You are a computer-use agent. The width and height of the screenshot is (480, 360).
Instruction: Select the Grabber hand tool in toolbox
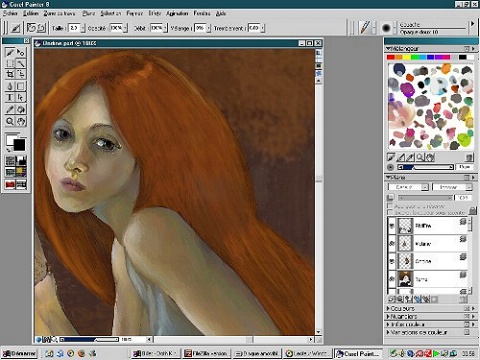click(21, 121)
